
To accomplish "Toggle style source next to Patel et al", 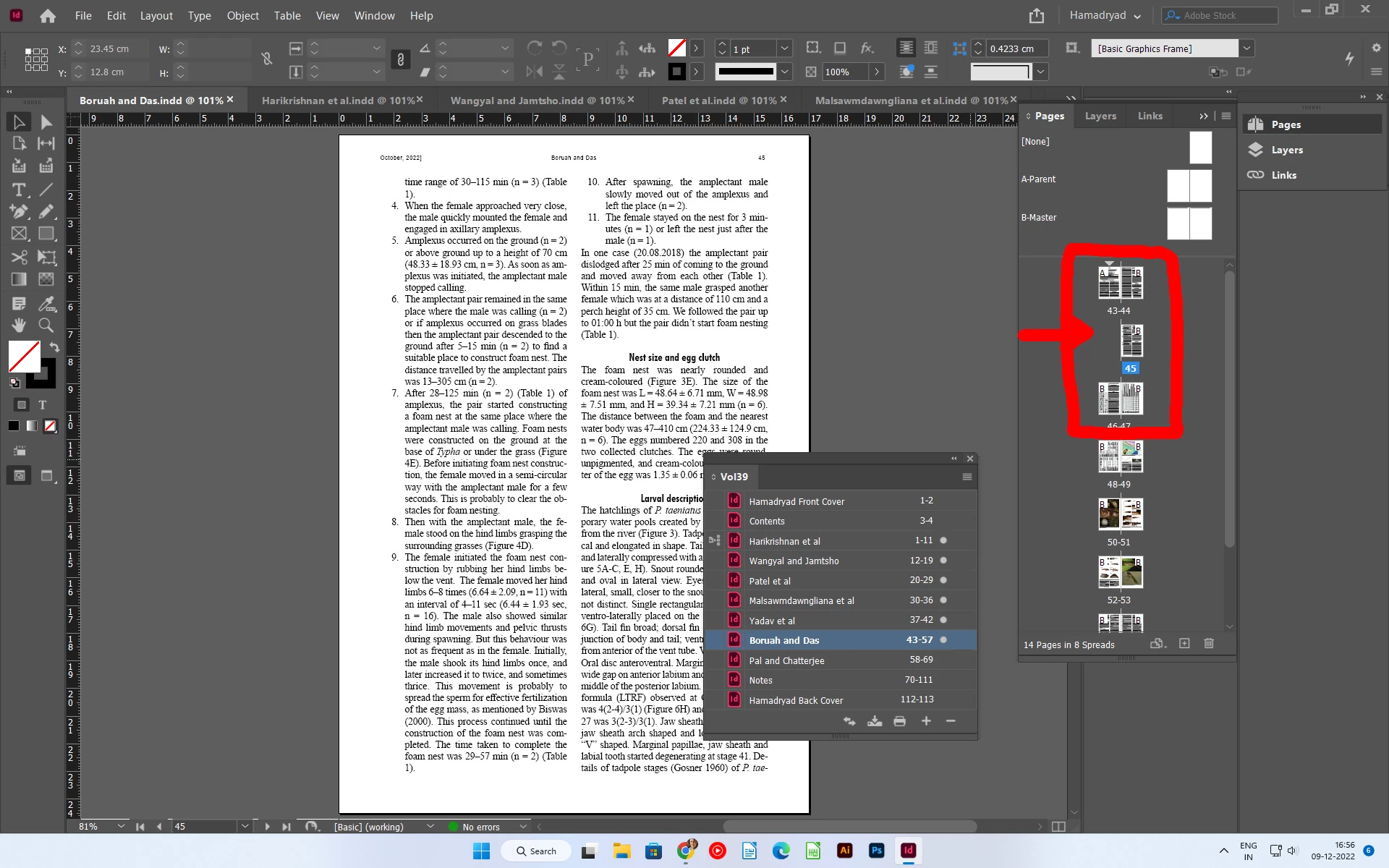I will [x=715, y=581].
